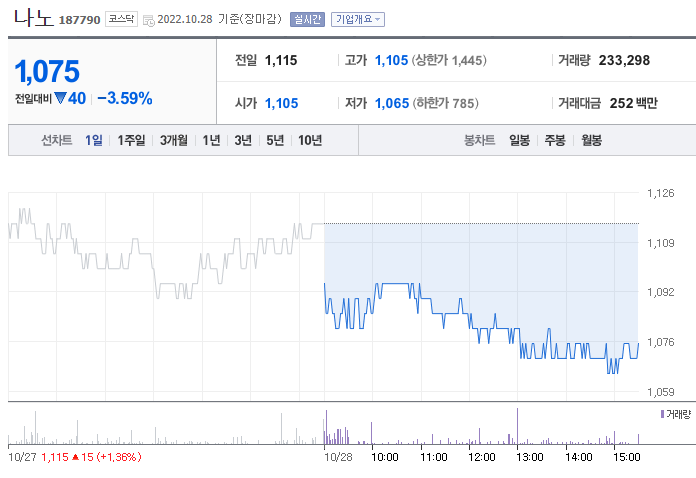Click the 2022.10.28 기준(장마감) date text

pos(219,19)
